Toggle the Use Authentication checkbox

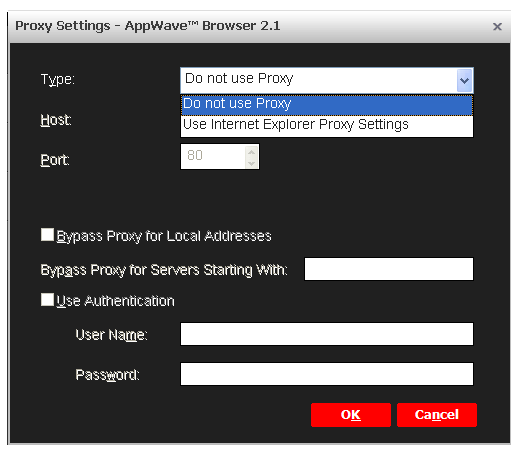(47, 299)
